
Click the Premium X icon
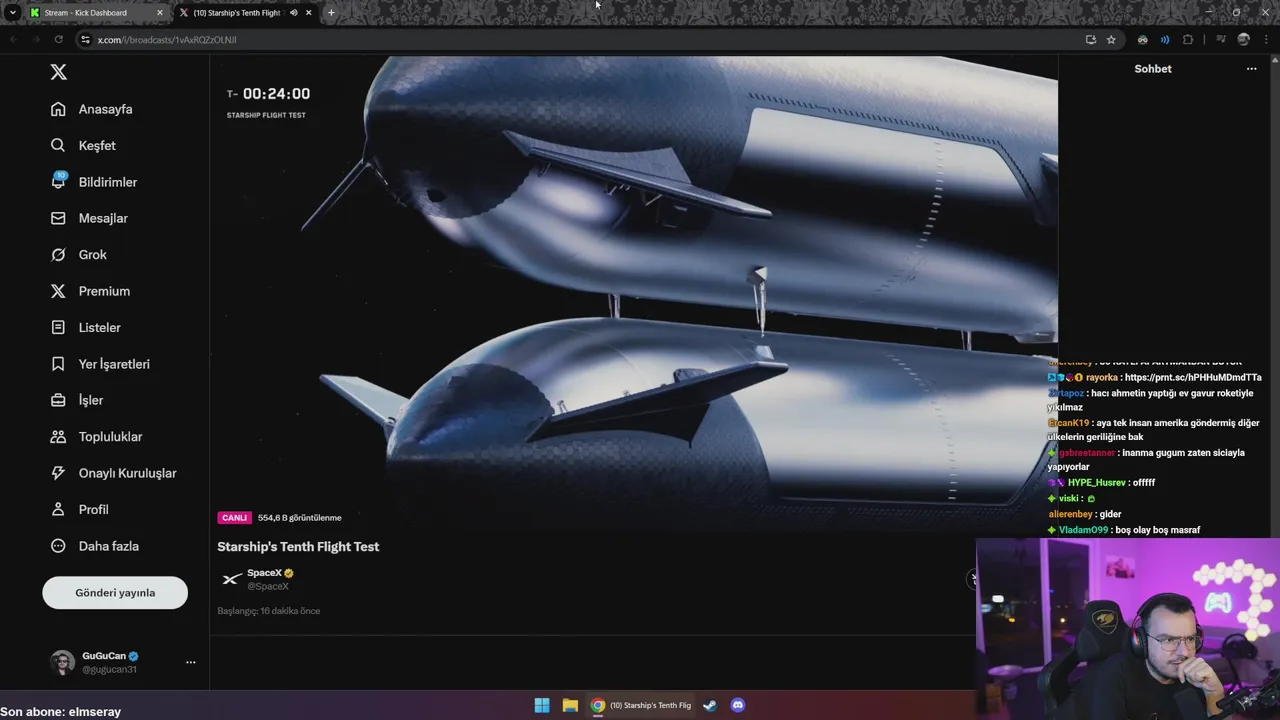click(58, 291)
